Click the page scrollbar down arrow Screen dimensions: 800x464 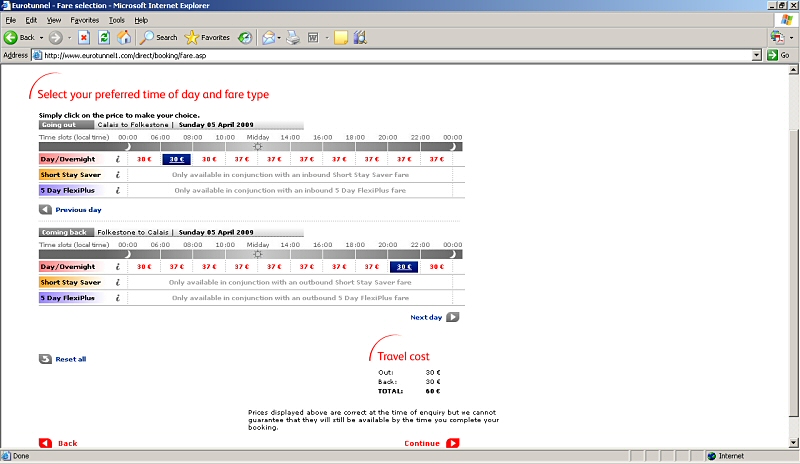(x=793, y=443)
